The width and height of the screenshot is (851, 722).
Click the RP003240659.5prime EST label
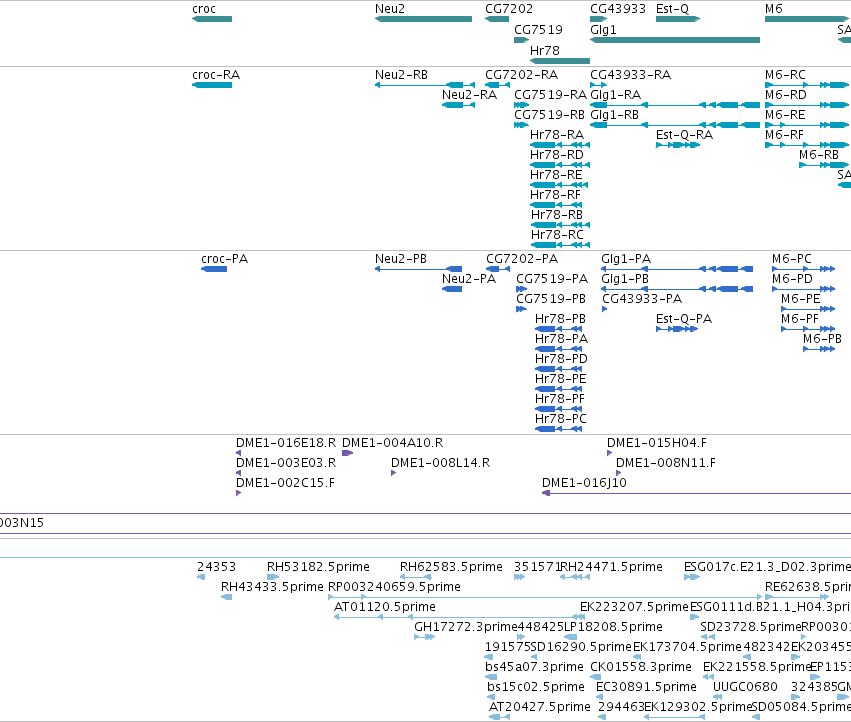pos(394,587)
